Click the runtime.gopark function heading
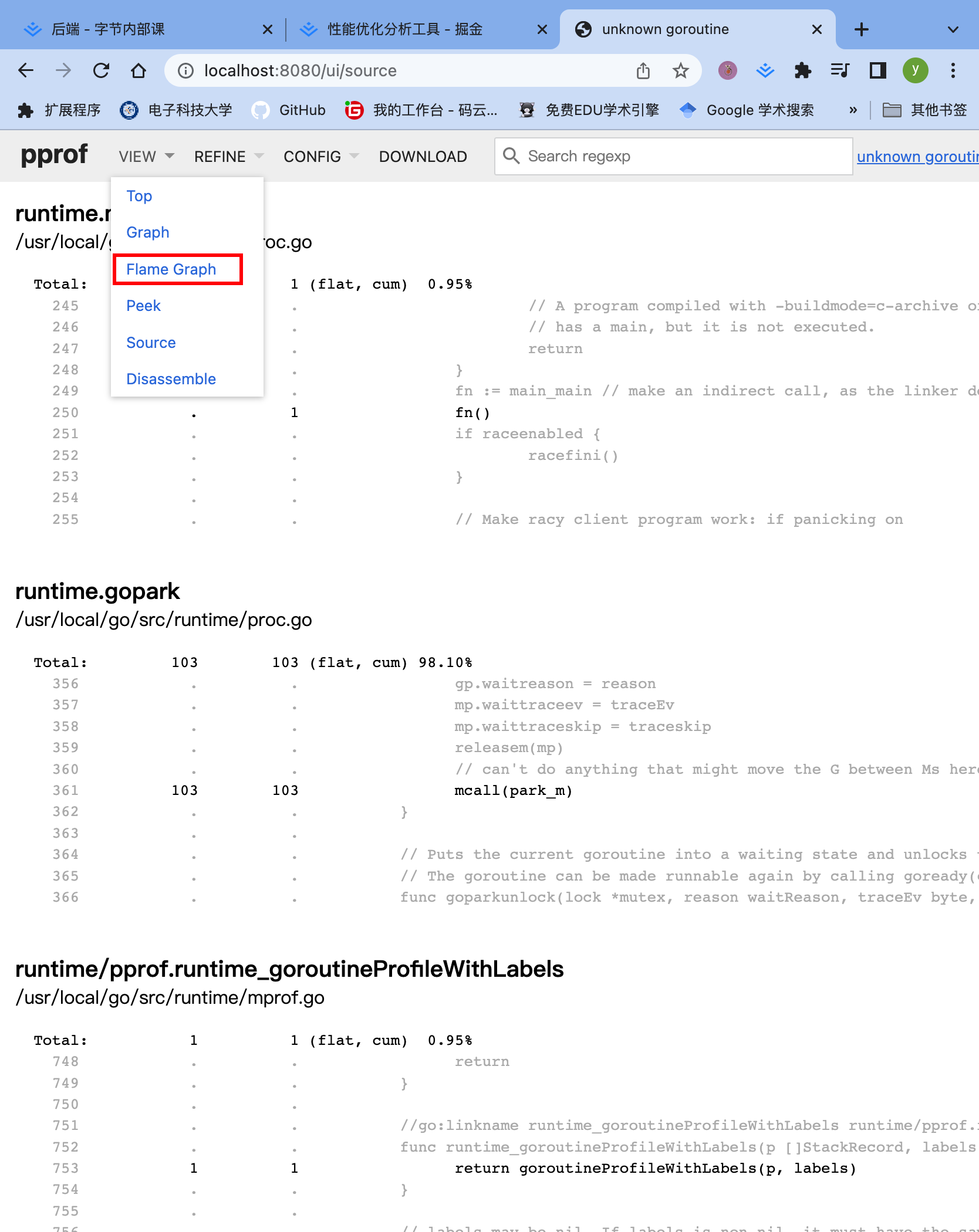 click(x=97, y=591)
